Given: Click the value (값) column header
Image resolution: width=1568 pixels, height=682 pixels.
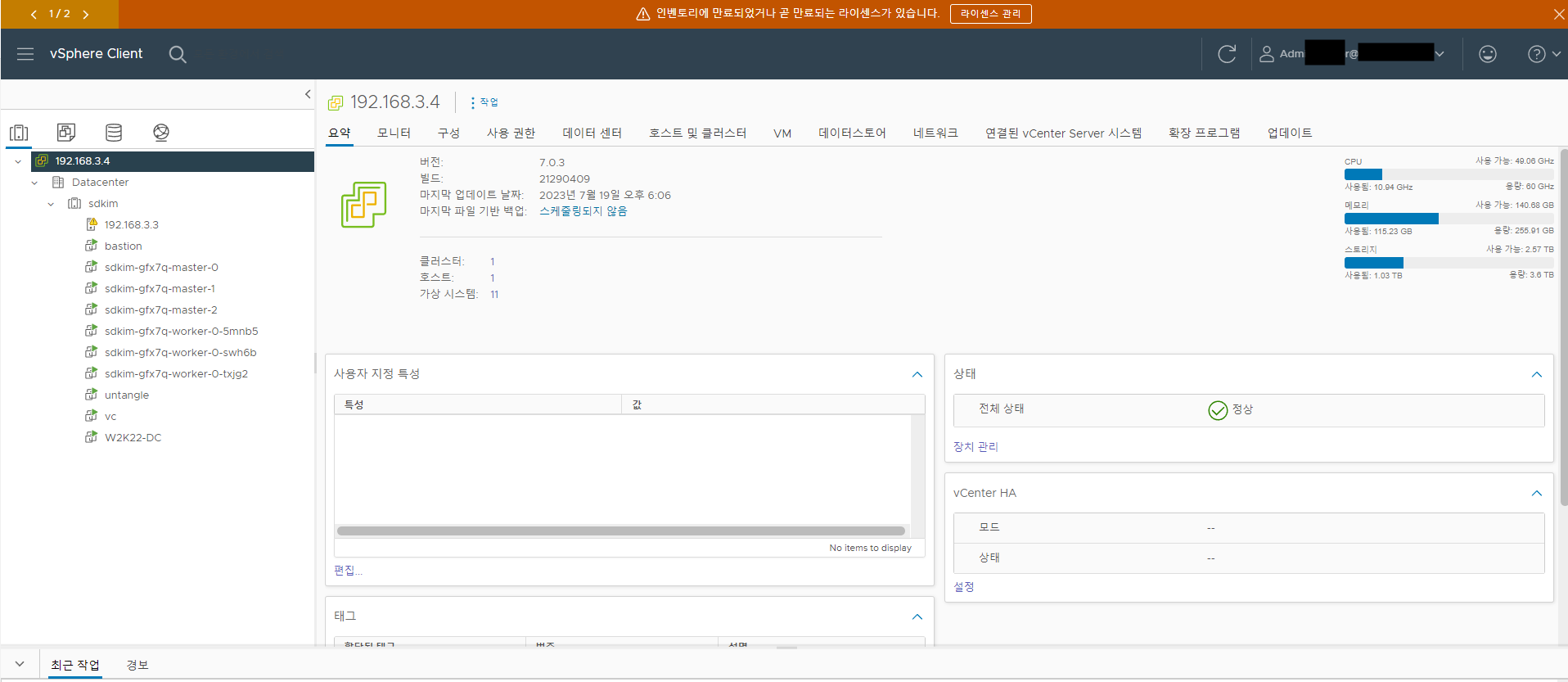Looking at the screenshot, I should coord(773,404).
